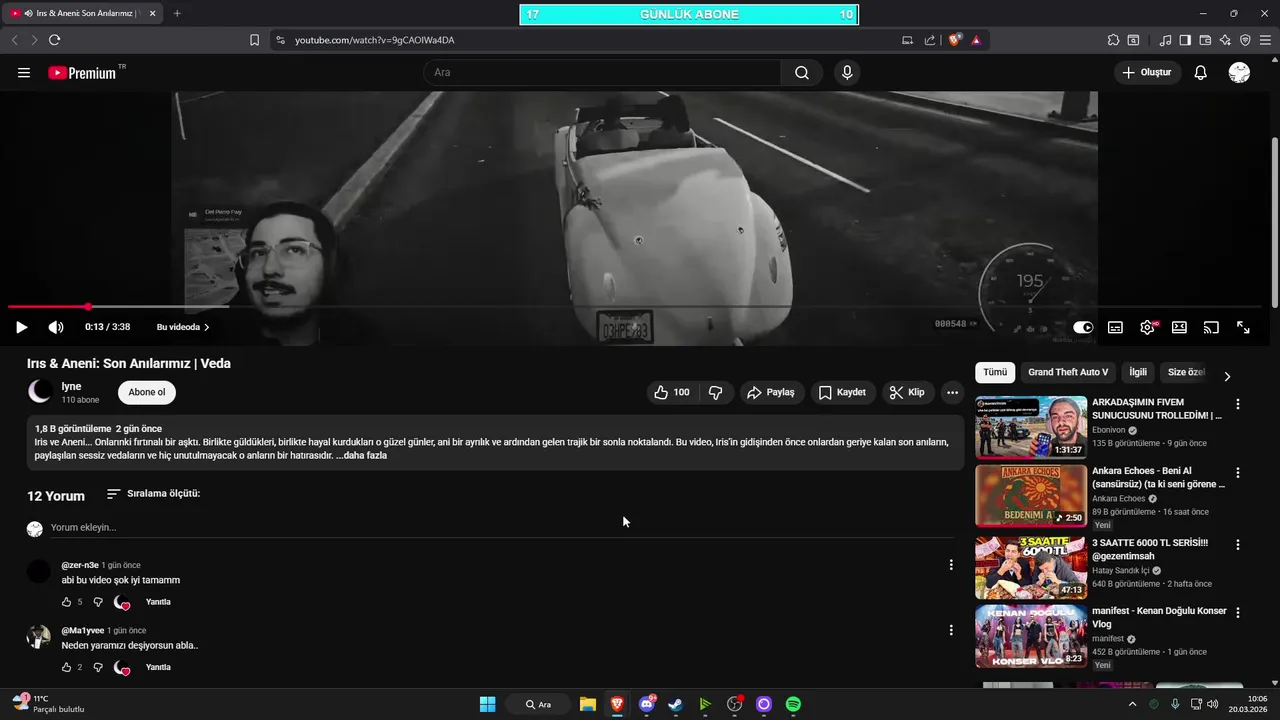Image resolution: width=1280 pixels, height=720 pixels.
Task: Open the YouTube hamburger guide menu
Action: (24, 73)
